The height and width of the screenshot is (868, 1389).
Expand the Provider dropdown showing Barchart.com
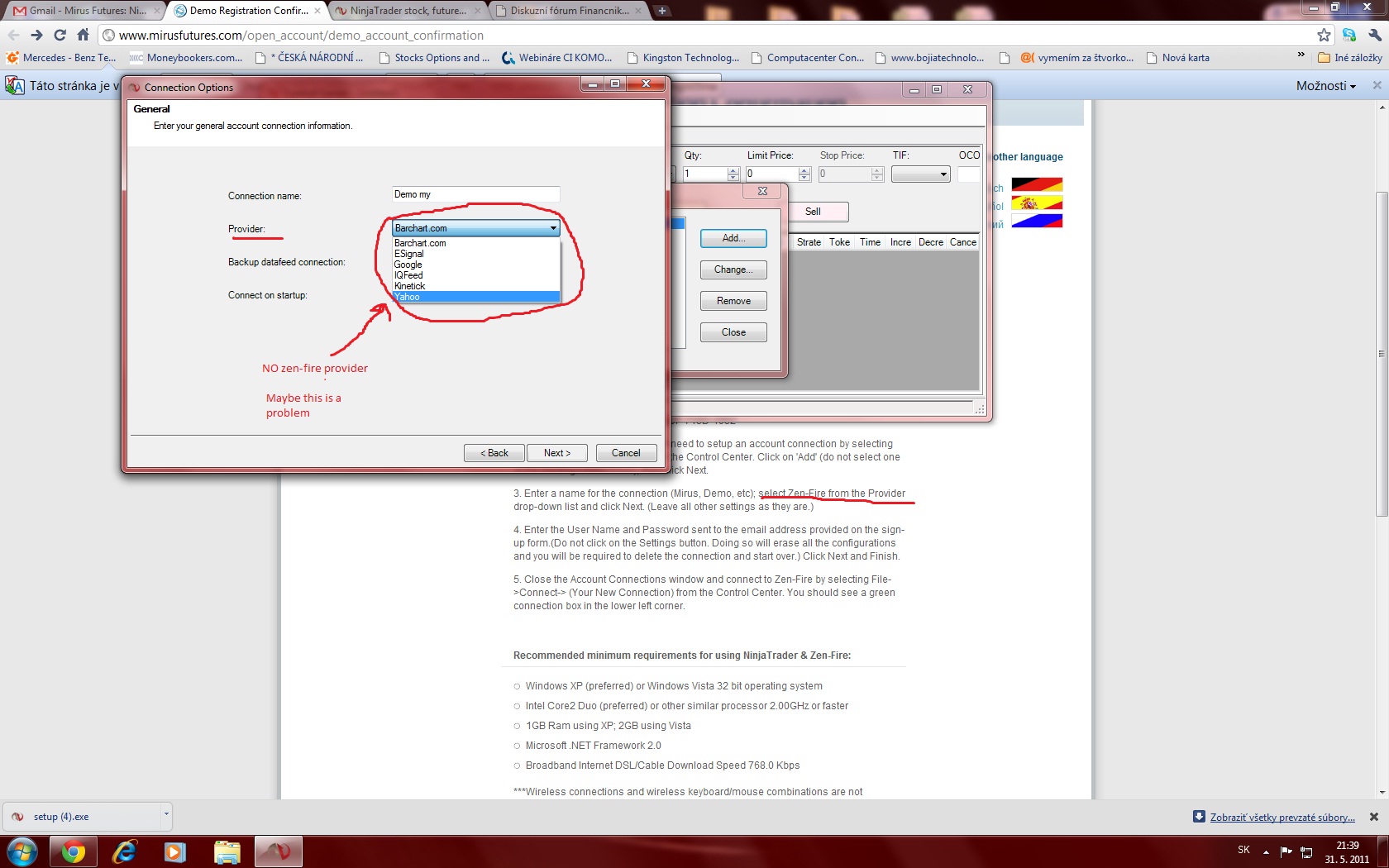pos(476,228)
